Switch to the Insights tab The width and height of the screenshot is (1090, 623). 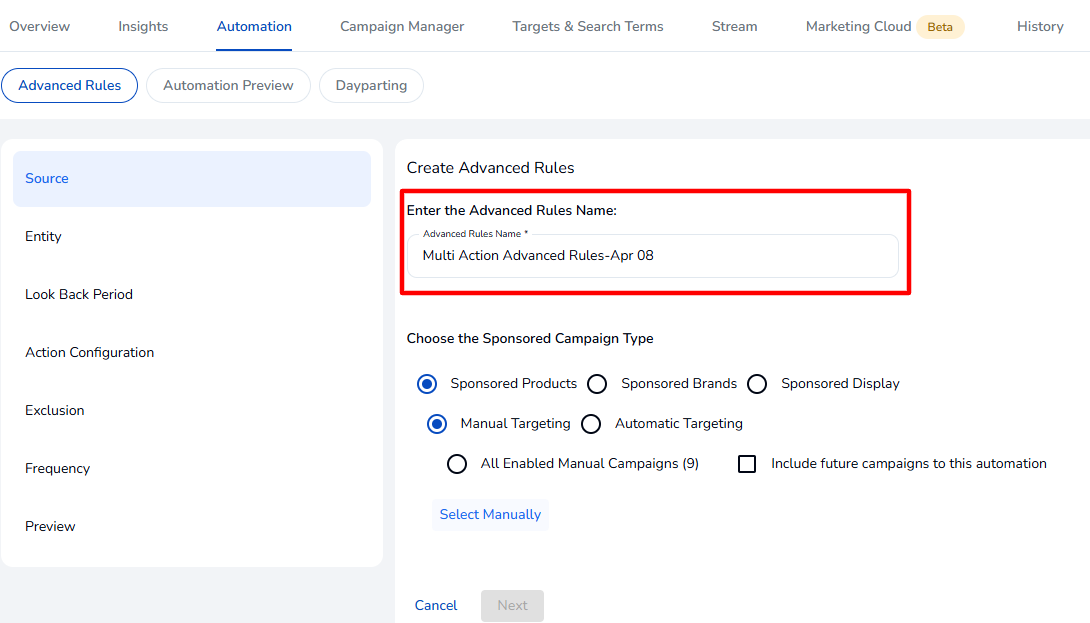[143, 26]
